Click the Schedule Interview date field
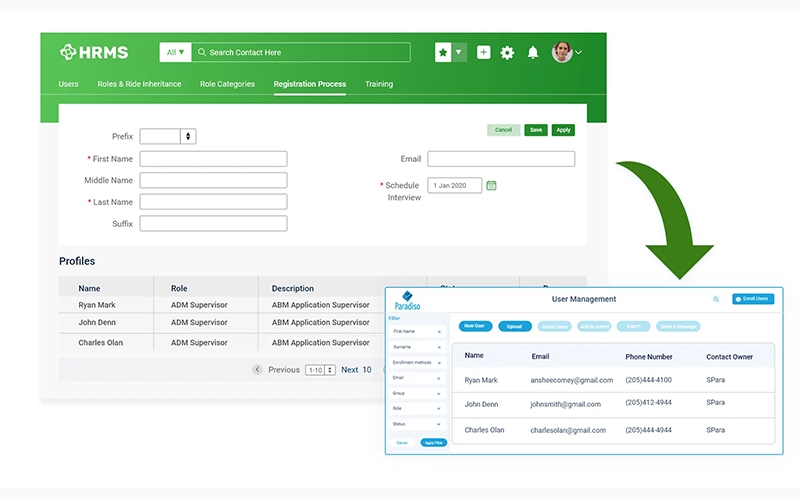 point(455,185)
